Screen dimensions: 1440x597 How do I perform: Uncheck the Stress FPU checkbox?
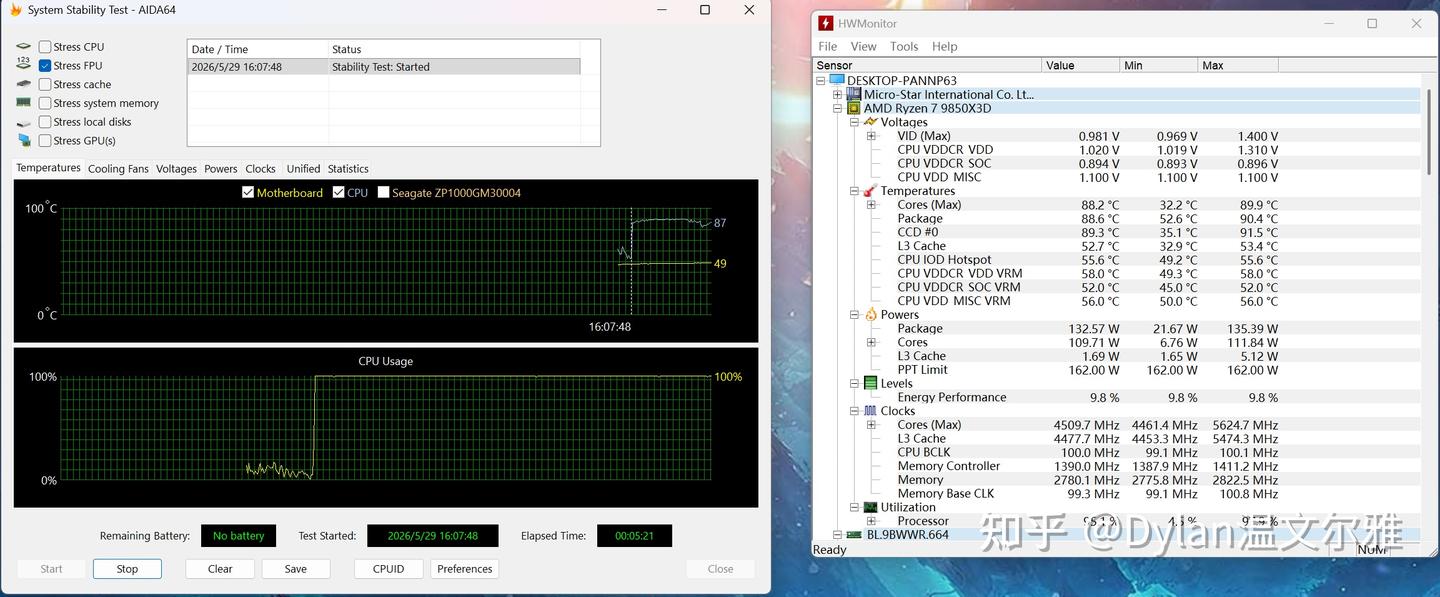[x=45, y=65]
